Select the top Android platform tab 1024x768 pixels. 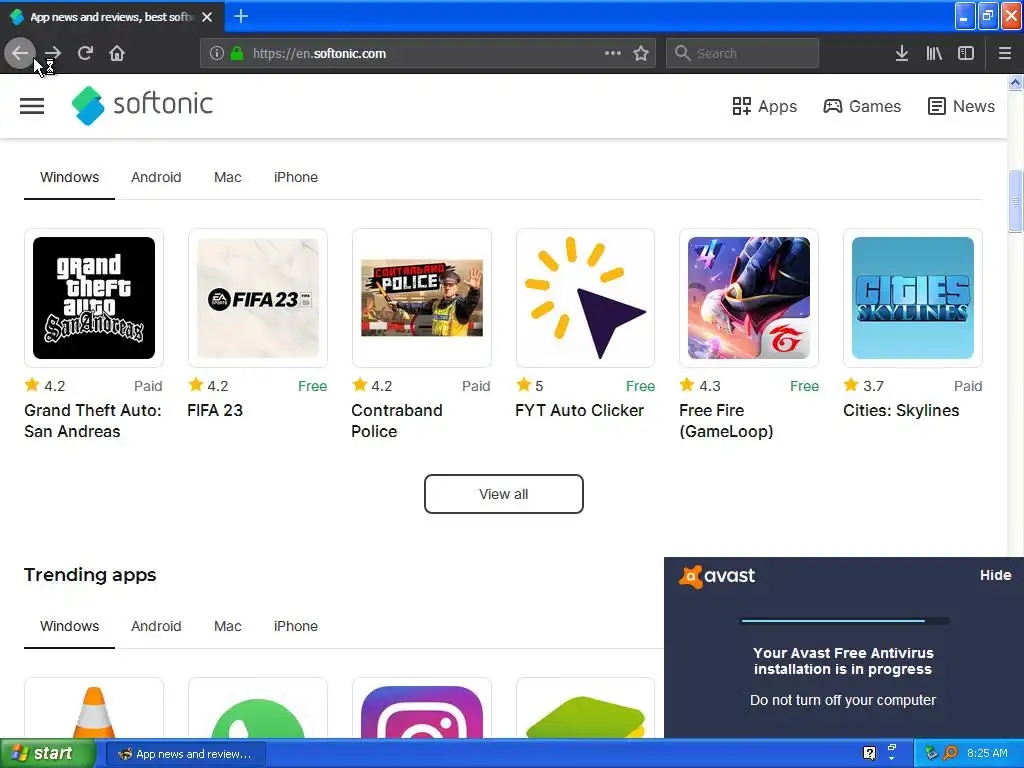[156, 177]
